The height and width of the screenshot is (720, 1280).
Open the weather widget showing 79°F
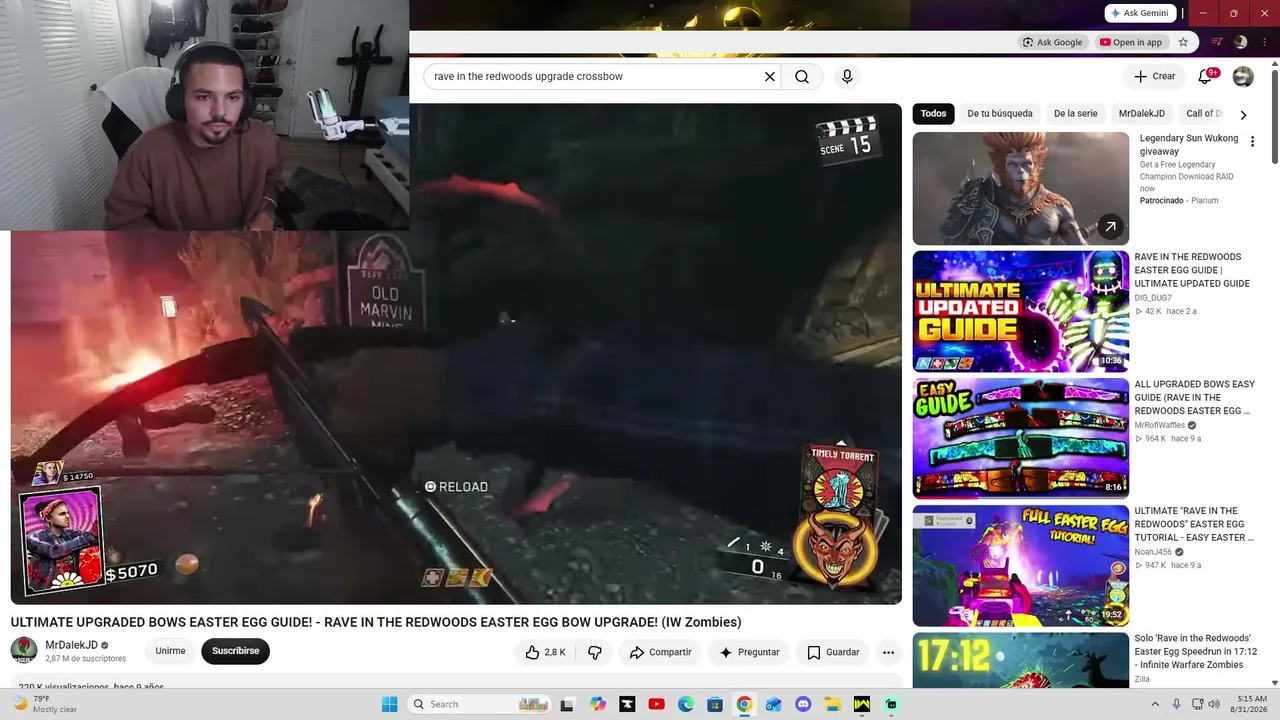click(44, 704)
